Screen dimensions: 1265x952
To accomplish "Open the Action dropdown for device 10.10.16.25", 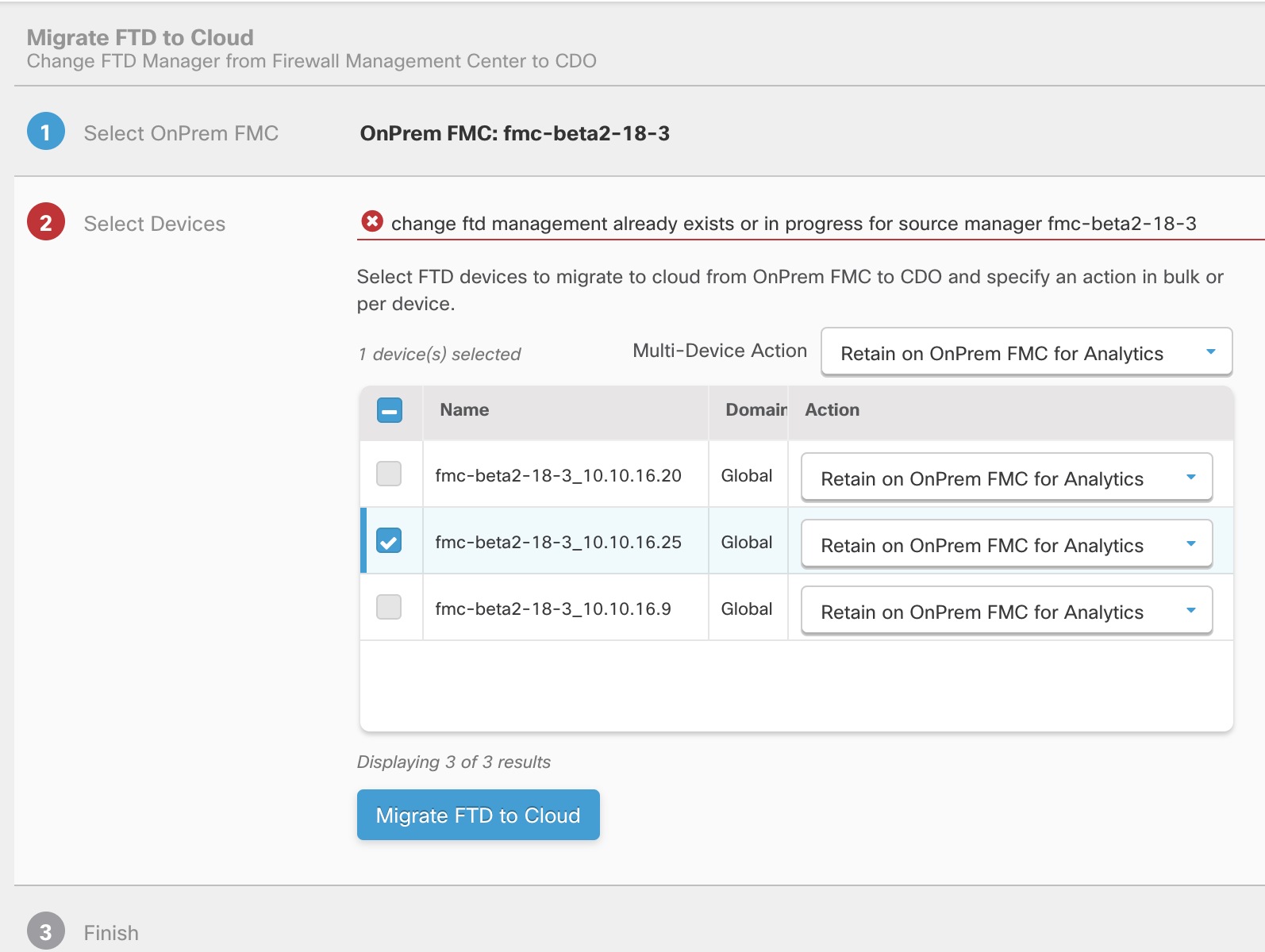I will 1007,543.
